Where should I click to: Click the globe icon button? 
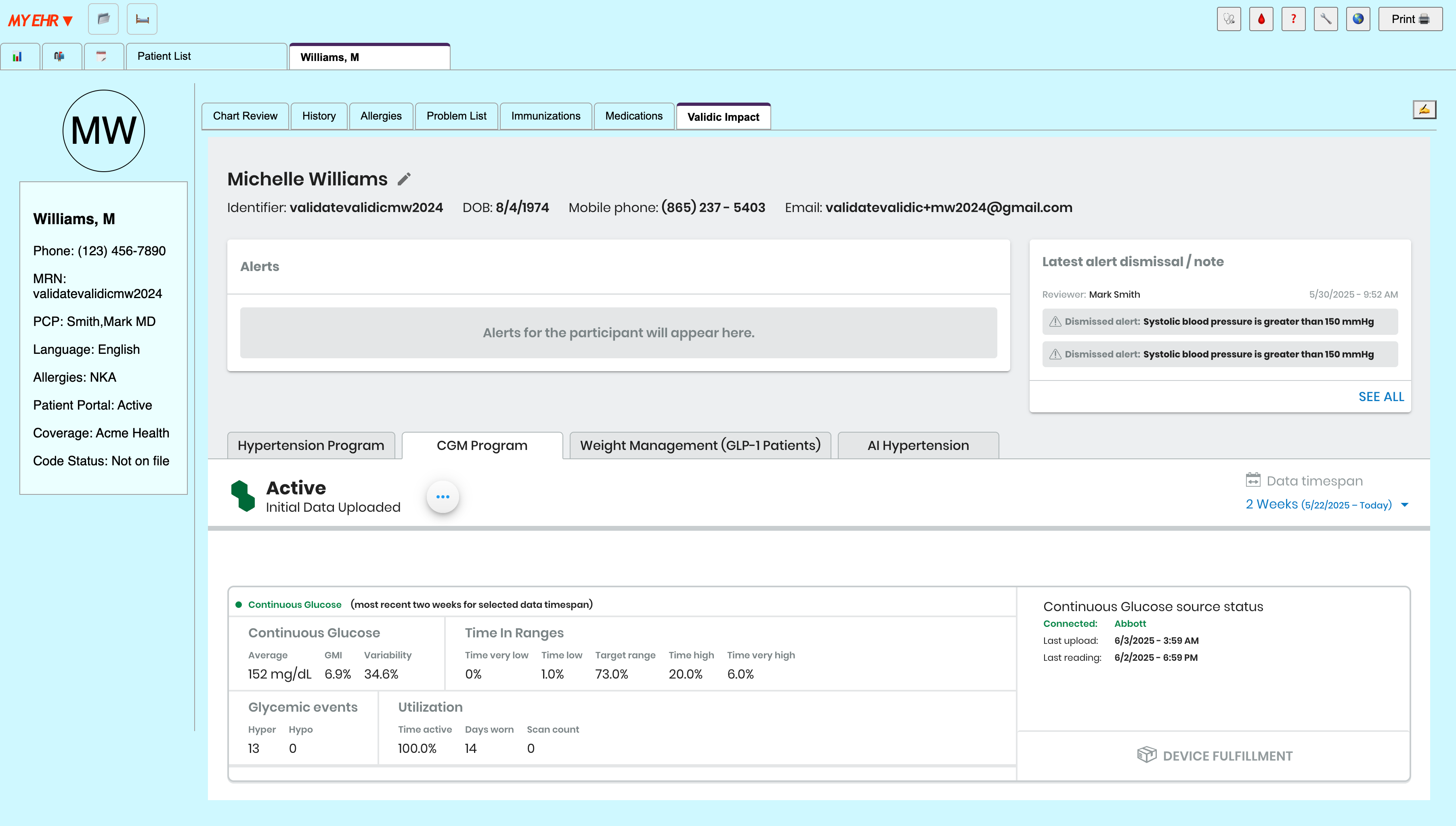click(x=1358, y=19)
